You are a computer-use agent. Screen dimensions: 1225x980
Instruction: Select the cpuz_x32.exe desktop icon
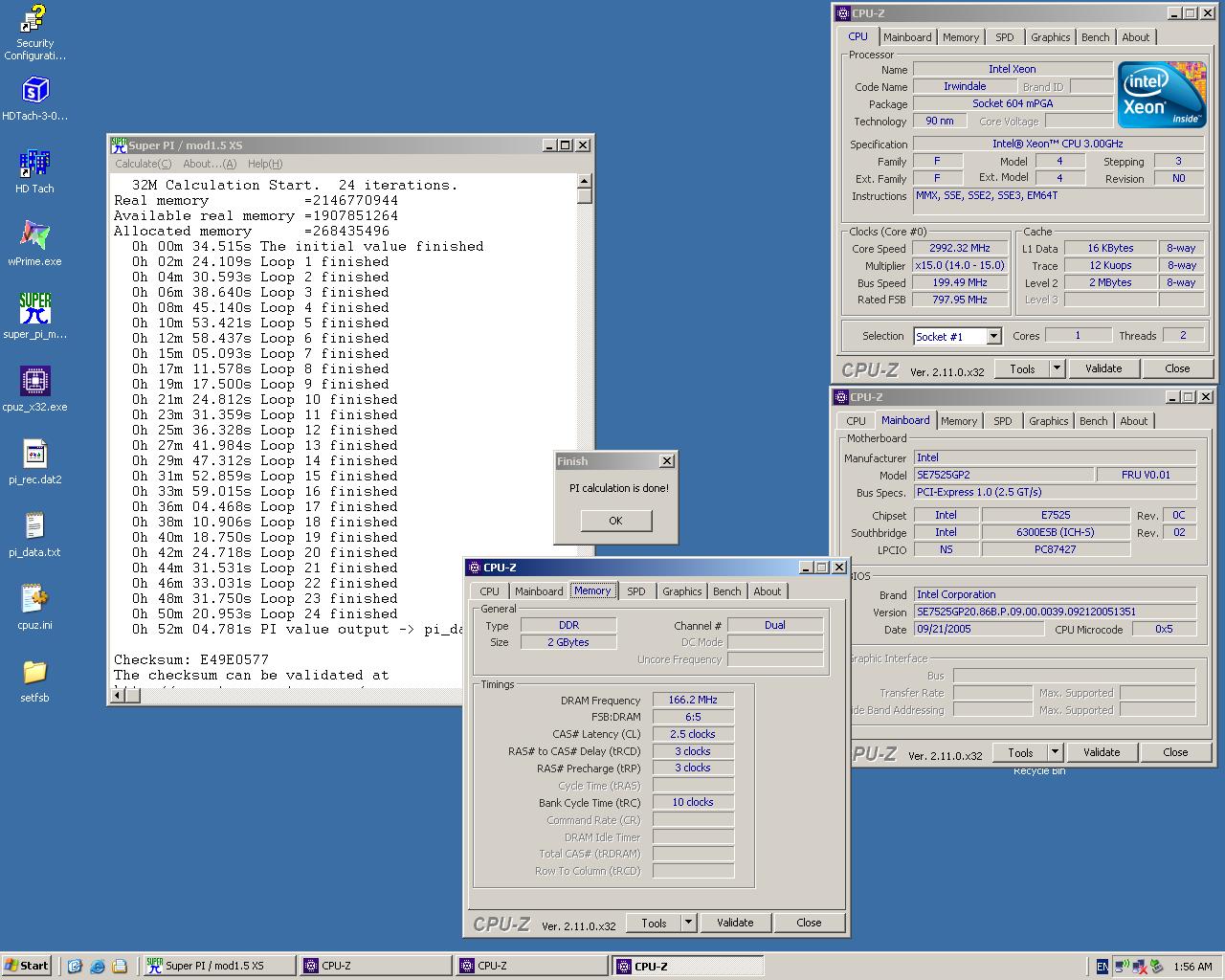34,390
